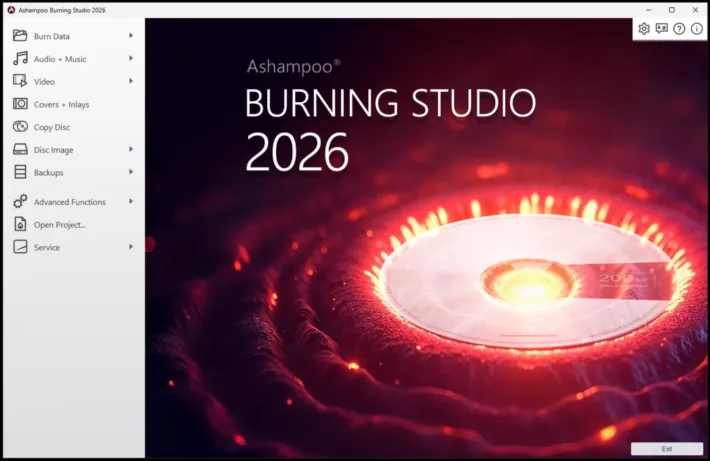This screenshot has height=461, width=710.
Task: Expand the Backups submenu arrow
Action: tap(131, 172)
